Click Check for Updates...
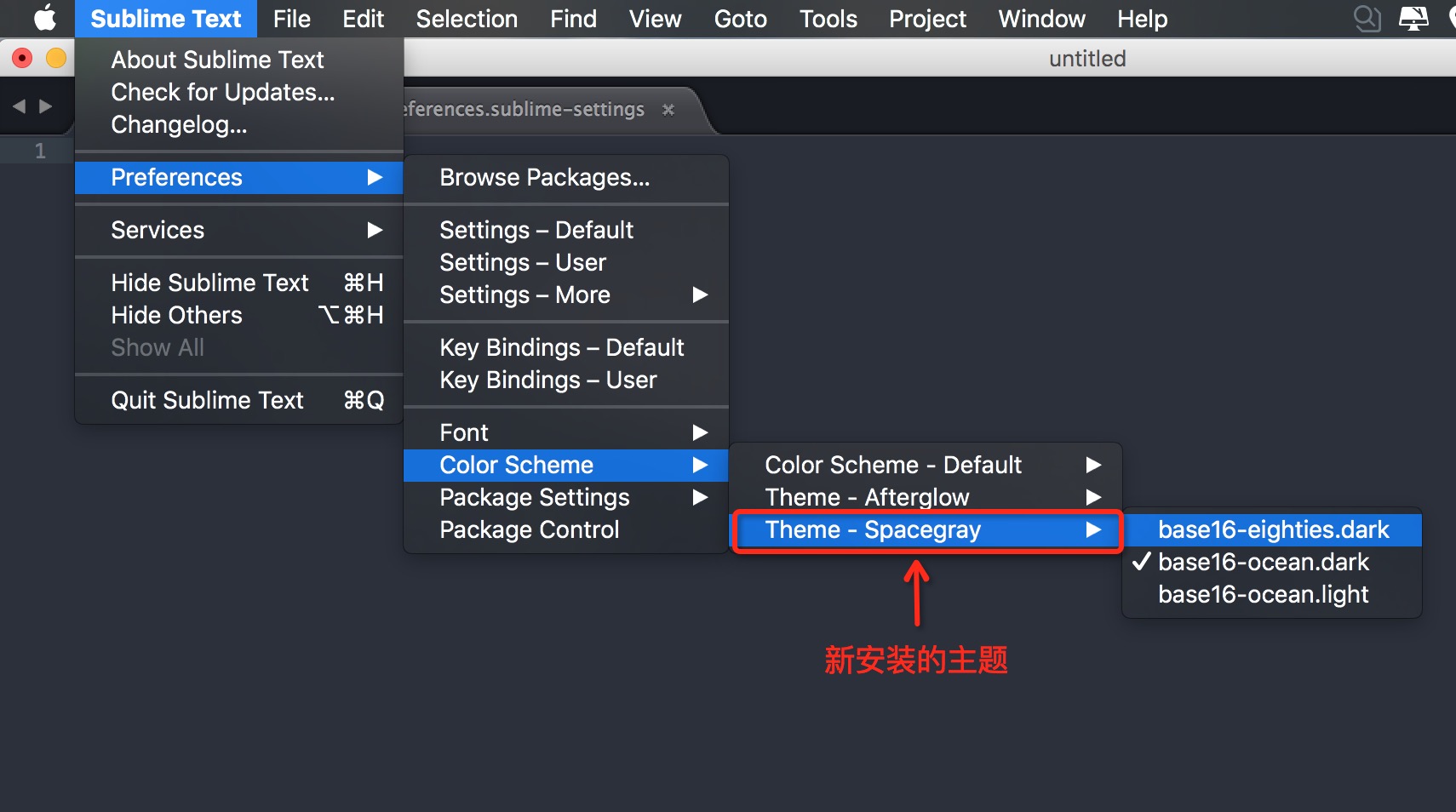The image size is (1456, 812). 222,92
